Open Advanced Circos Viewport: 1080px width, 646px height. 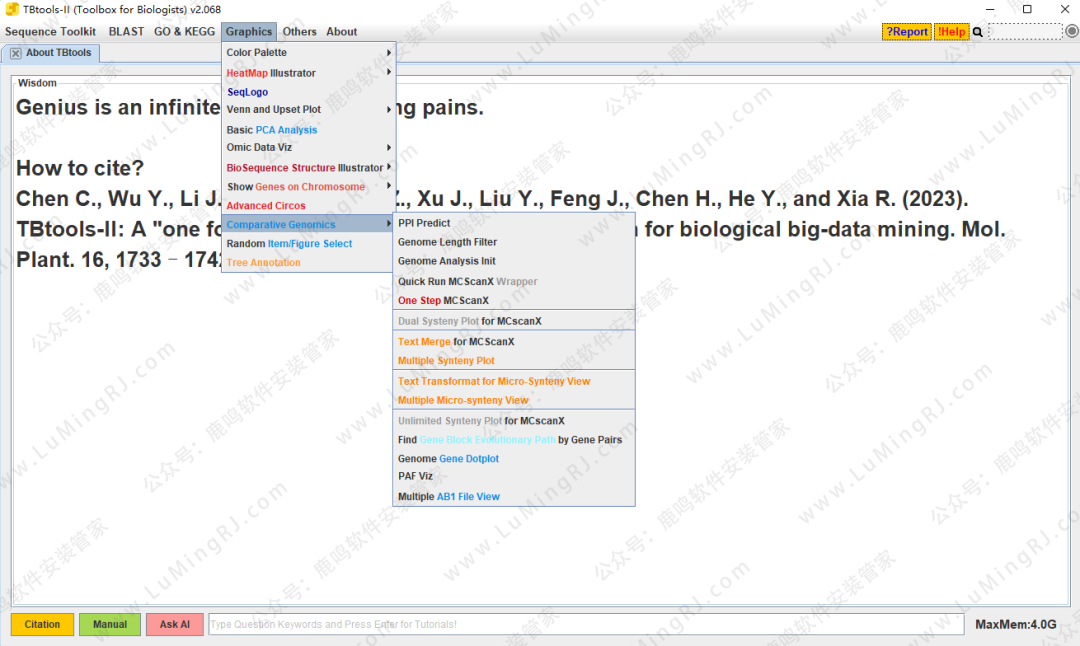308,205
